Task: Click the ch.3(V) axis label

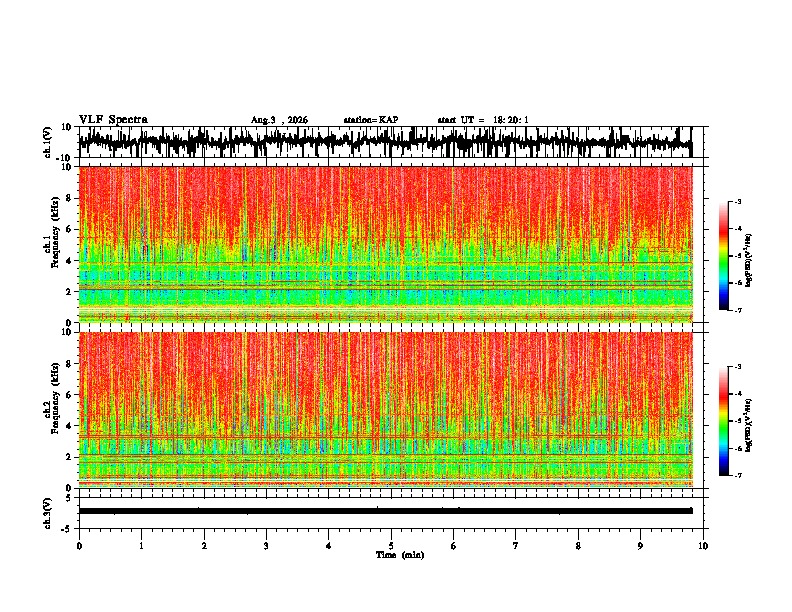Action: click(x=48, y=513)
